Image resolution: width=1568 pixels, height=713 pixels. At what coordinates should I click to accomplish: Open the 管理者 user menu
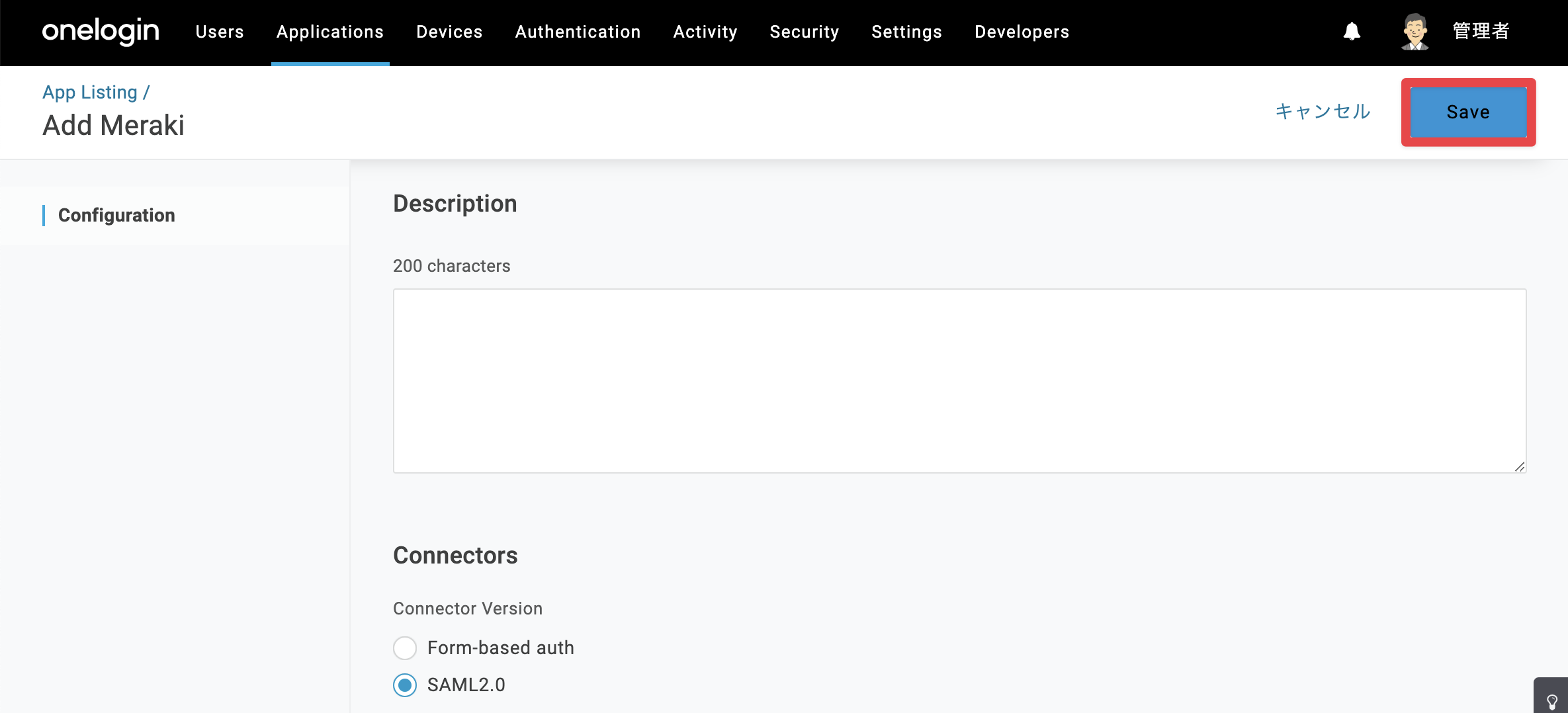pyautogui.click(x=1481, y=31)
